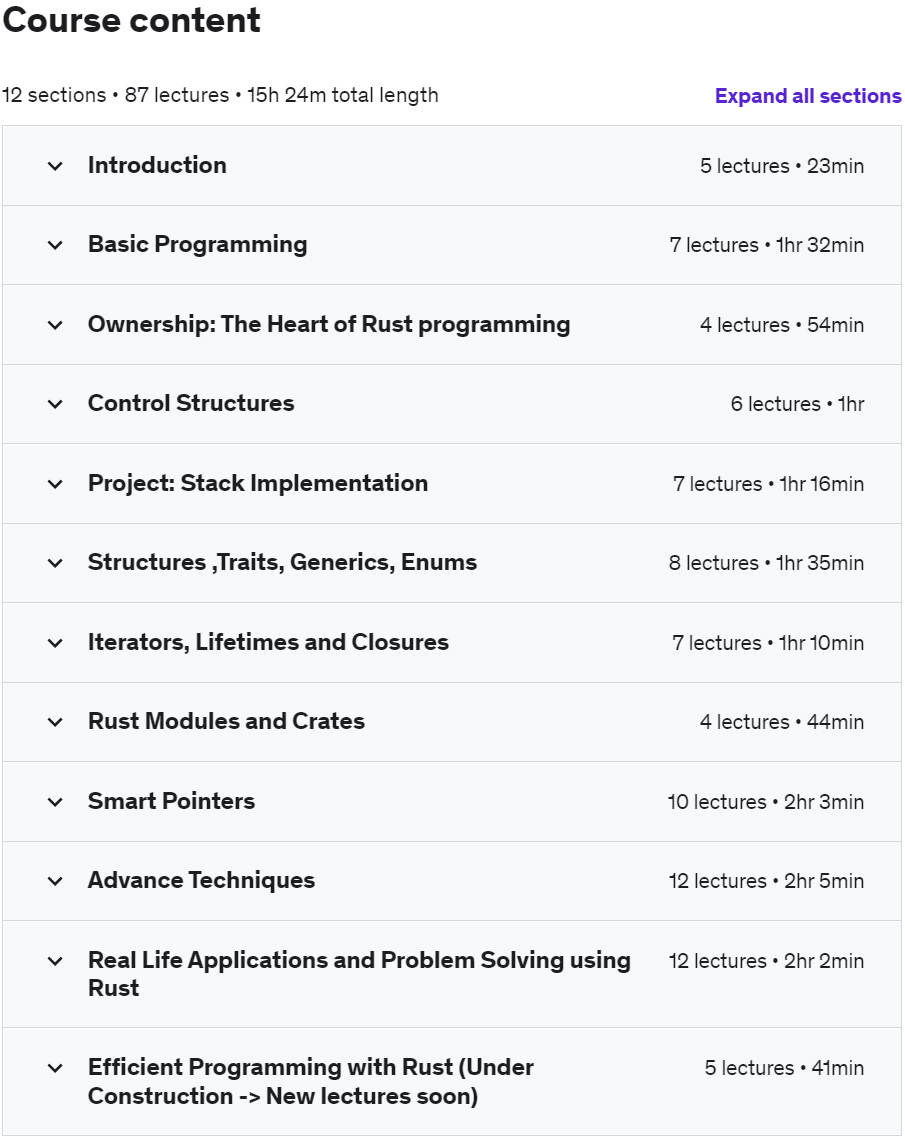The height and width of the screenshot is (1140, 905).
Task: Click the Rust Modules and Crates chevron
Action: (55, 722)
